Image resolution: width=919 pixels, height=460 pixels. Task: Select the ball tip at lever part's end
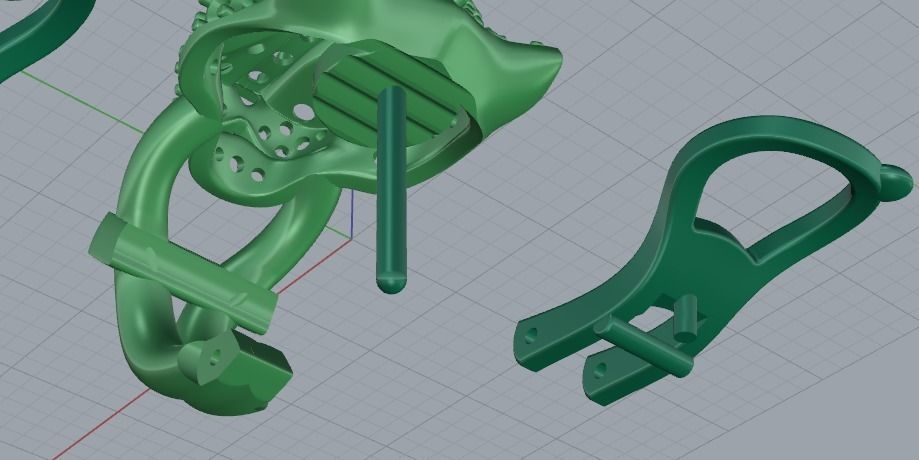coord(896,183)
